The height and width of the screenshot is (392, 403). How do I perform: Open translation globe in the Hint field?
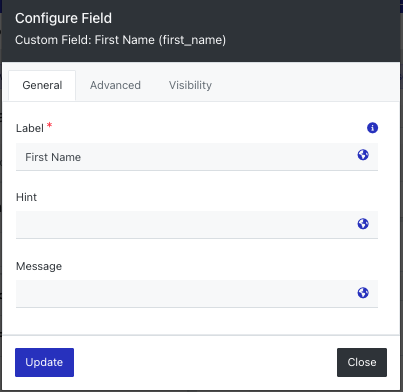point(363,224)
